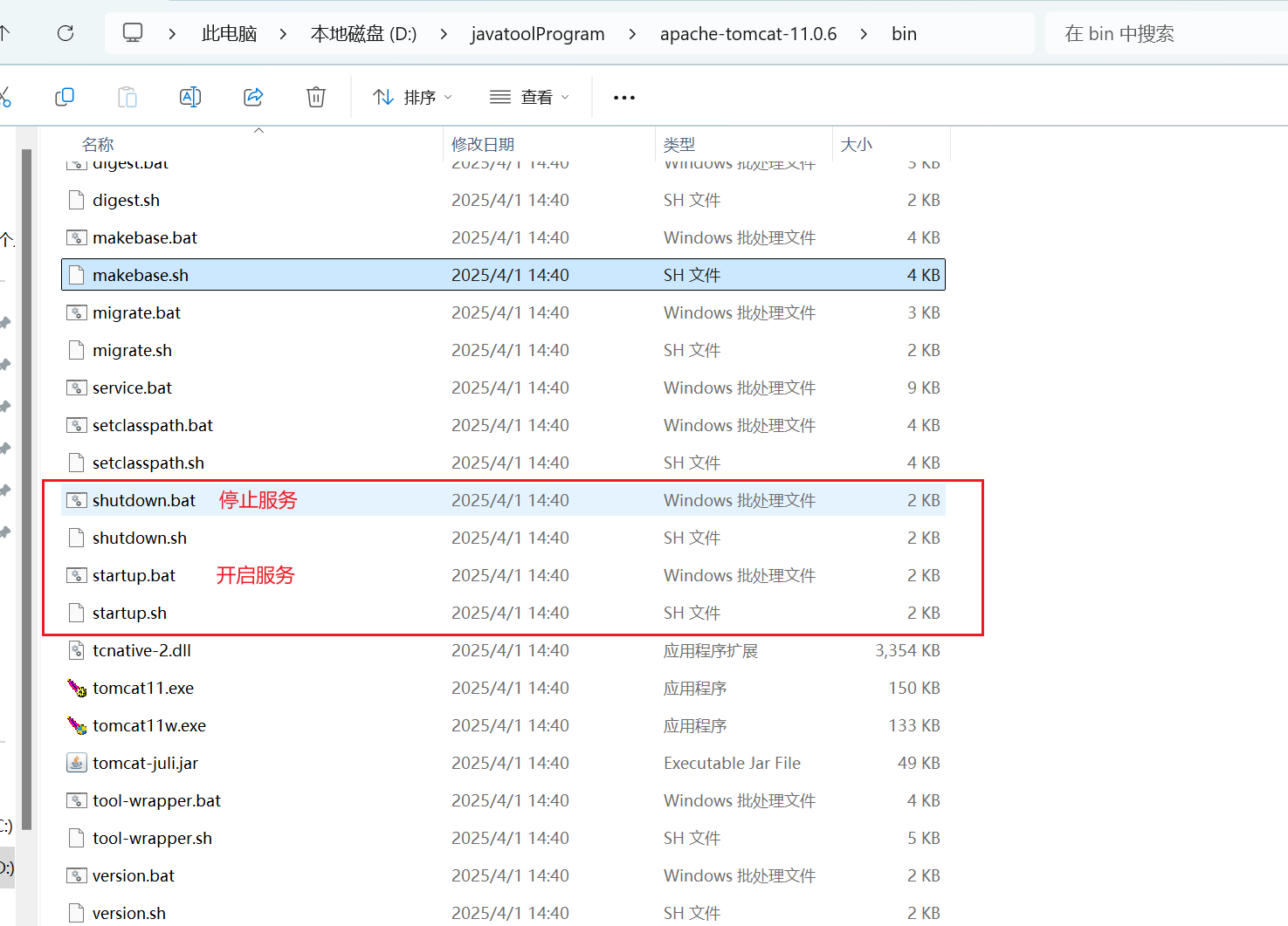Select service.bat file icon

[x=77, y=388]
